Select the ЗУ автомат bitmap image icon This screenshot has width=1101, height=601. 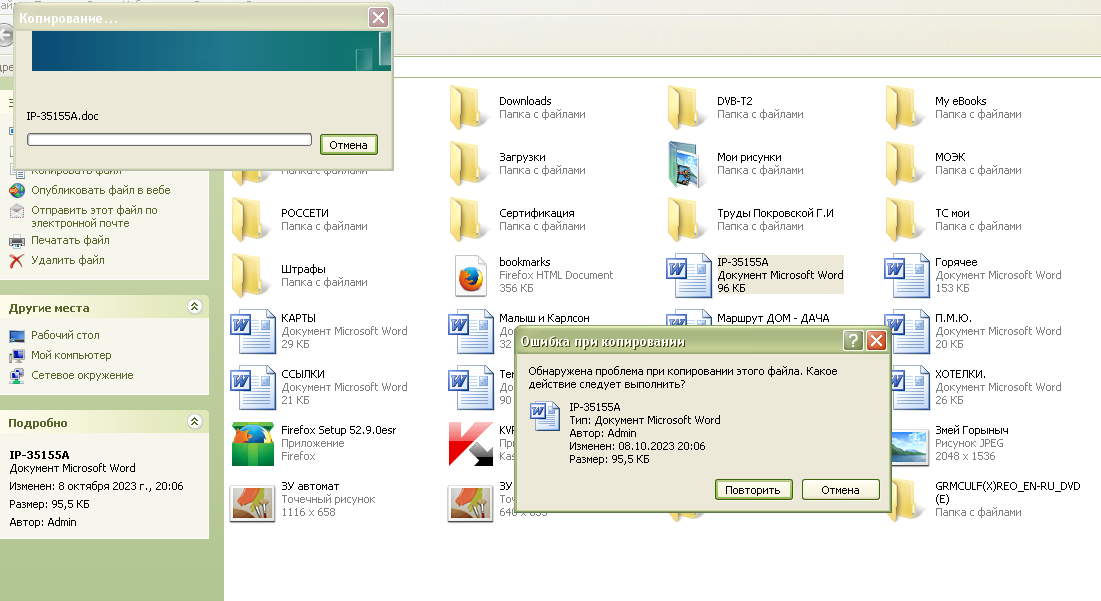click(x=250, y=499)
